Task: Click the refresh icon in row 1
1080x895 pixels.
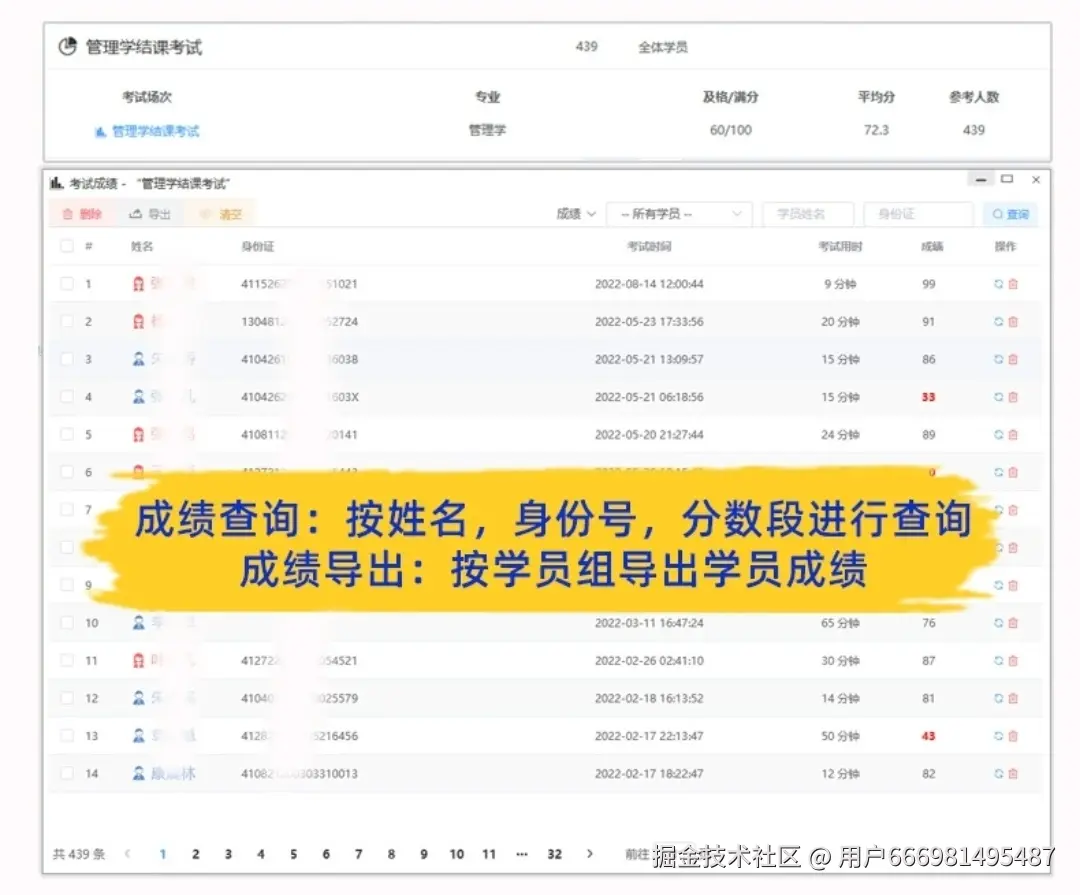Action: (998, 284)
